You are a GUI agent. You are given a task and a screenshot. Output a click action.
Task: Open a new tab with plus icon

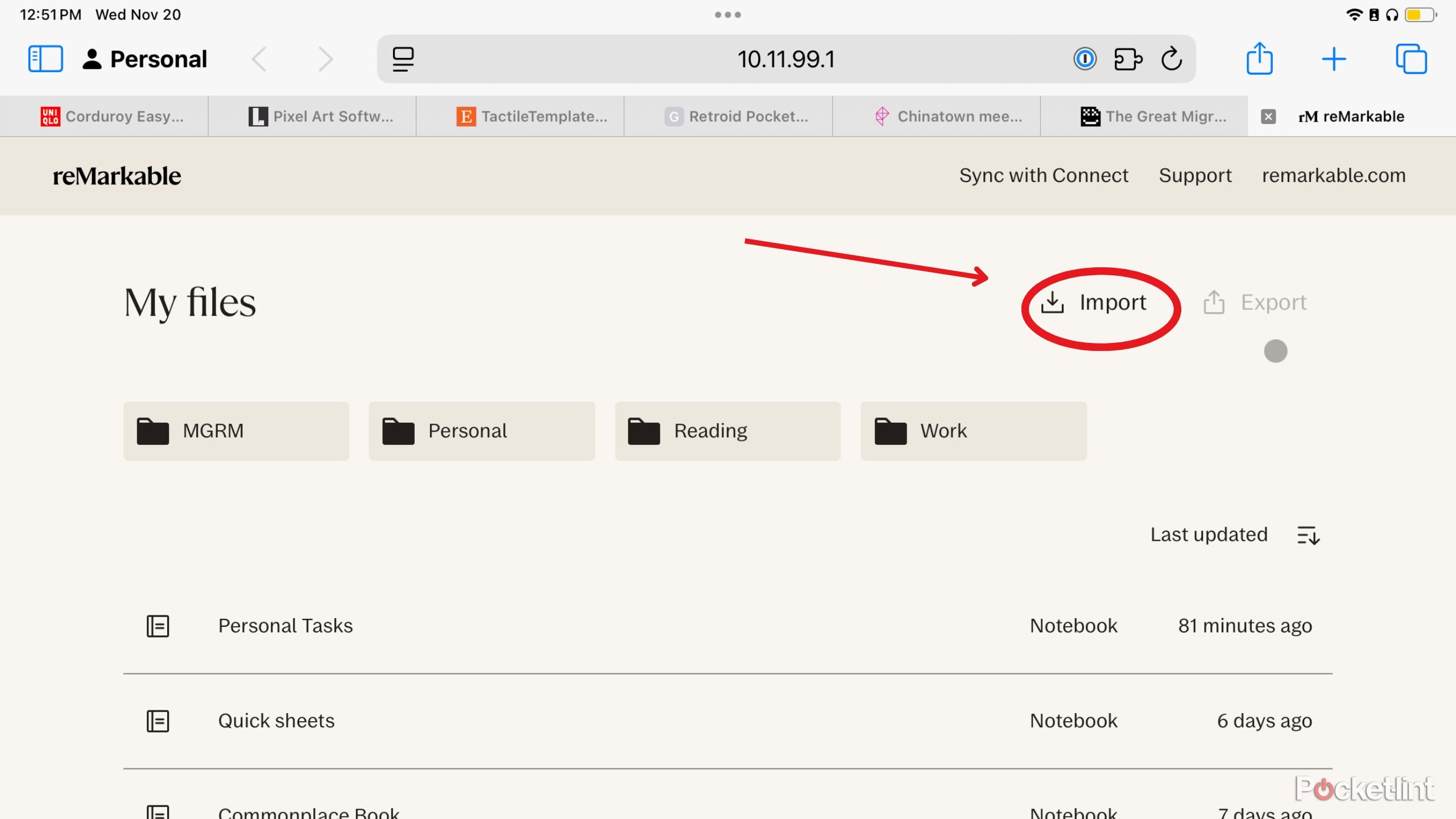[1334, 59]
